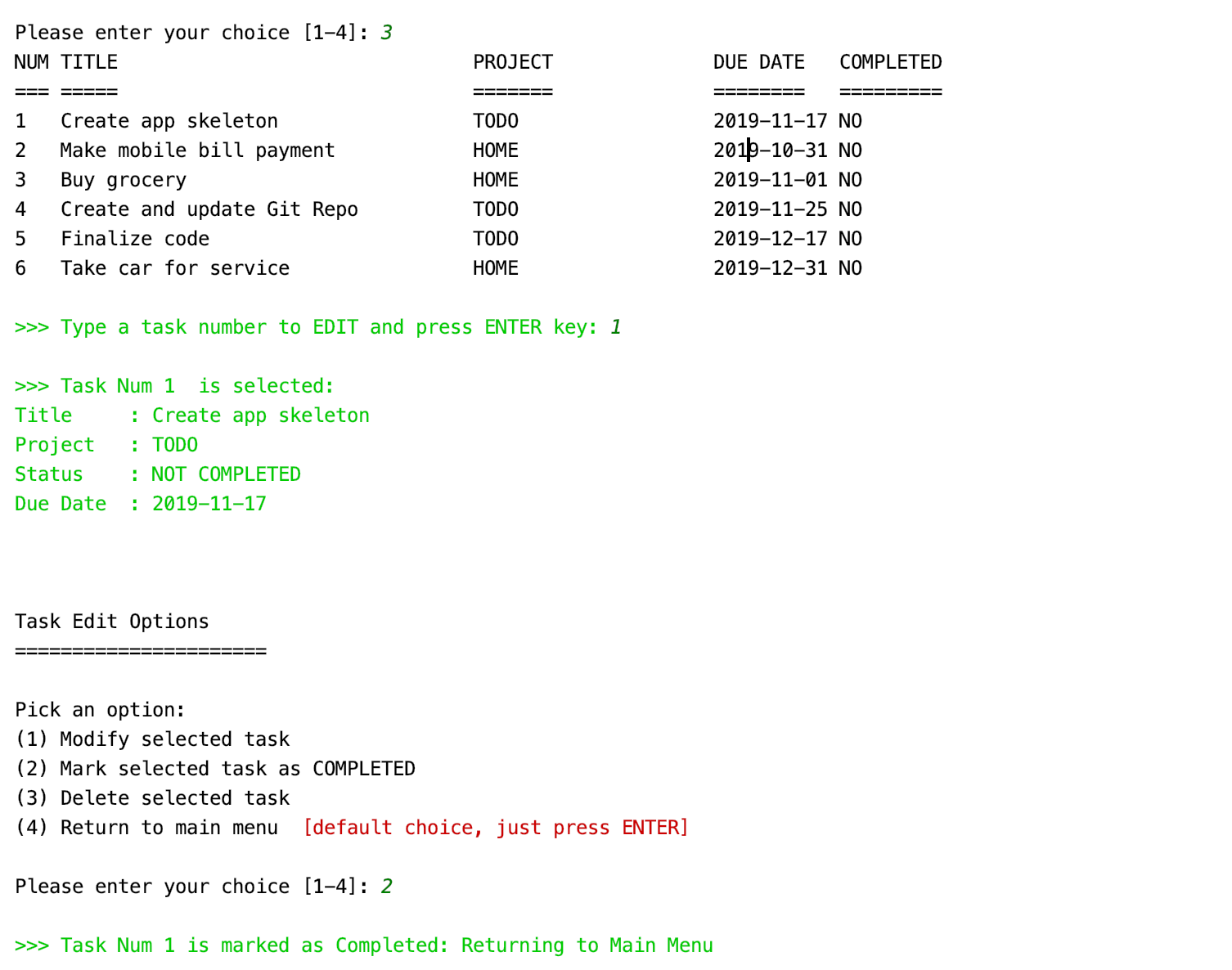Click the top 'Please enter your choice [1-4]: 3' prompt

[x=204, y=33]
